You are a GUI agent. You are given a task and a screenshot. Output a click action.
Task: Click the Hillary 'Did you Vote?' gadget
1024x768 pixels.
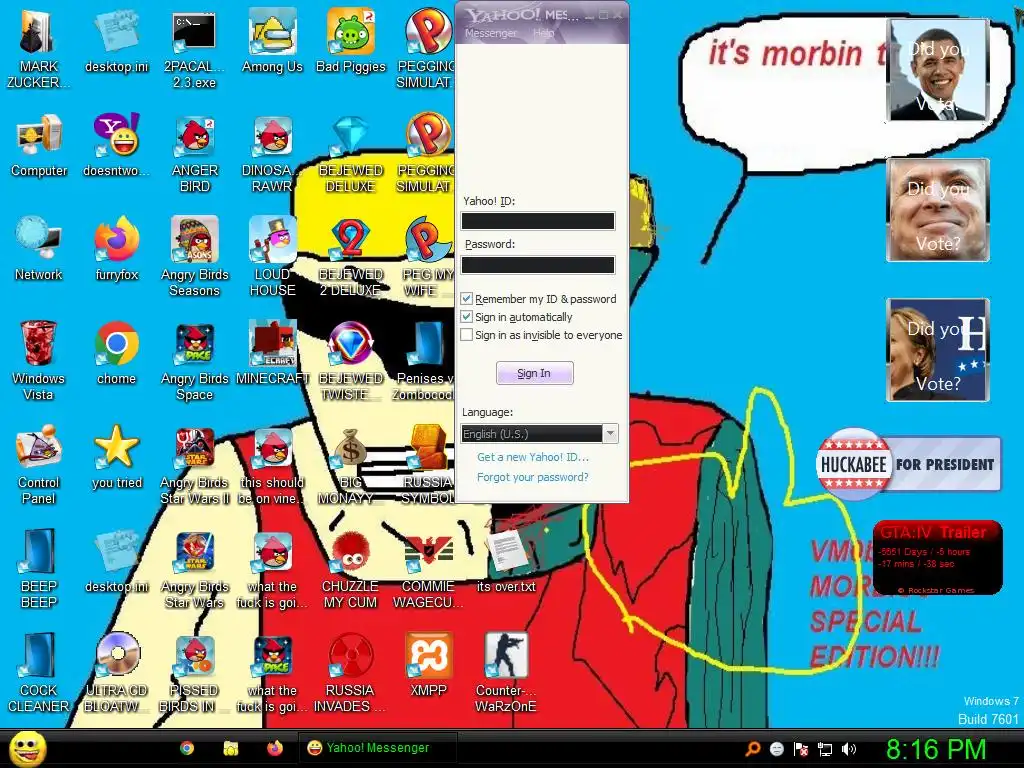pyautogui.click(x=938, y=350)
